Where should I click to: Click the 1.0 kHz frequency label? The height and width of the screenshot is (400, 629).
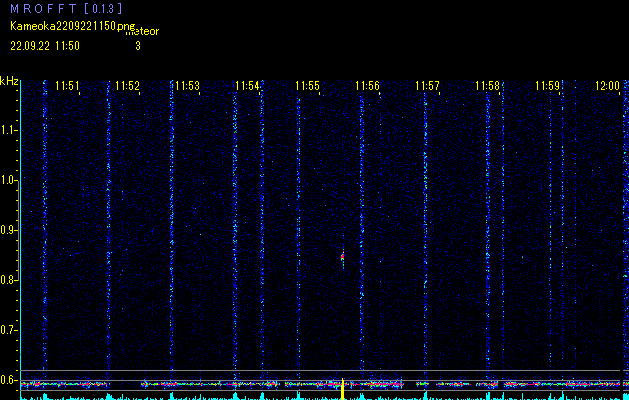point(8,180)
